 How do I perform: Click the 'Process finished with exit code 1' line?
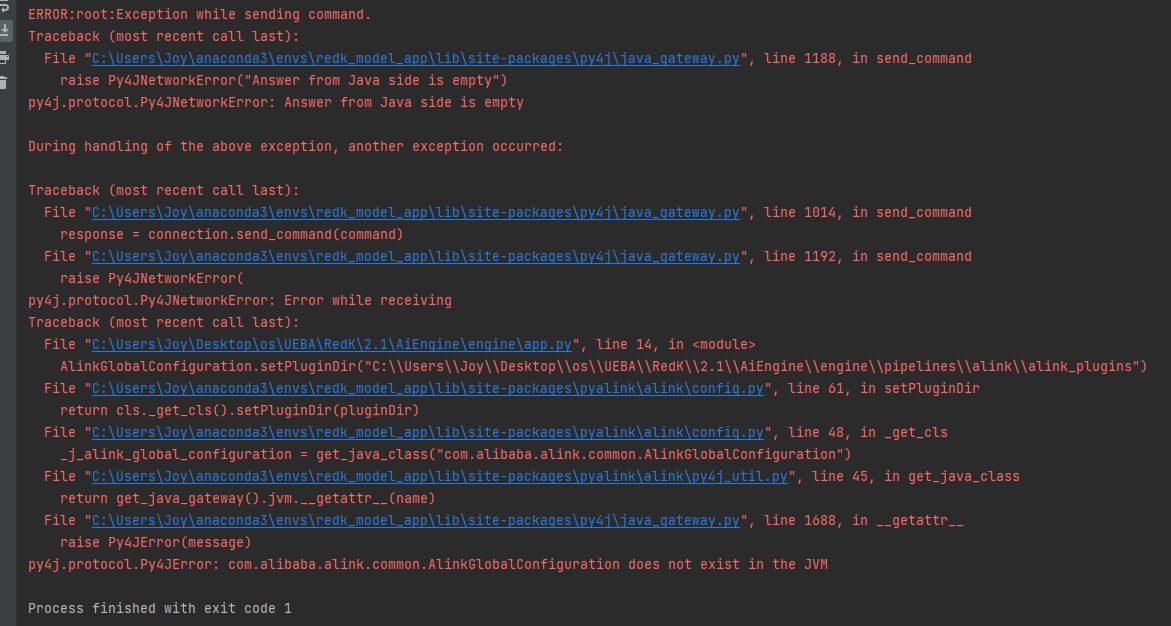pyautogui.click(x=160, y=609)
